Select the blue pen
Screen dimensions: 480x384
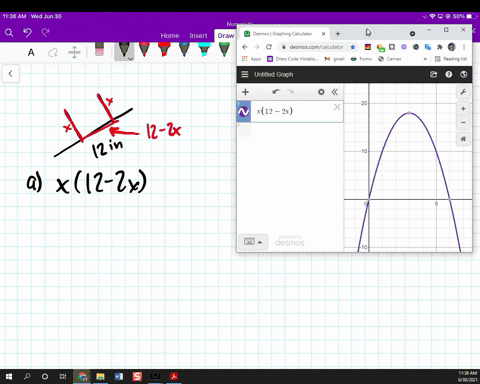point(184,49)
